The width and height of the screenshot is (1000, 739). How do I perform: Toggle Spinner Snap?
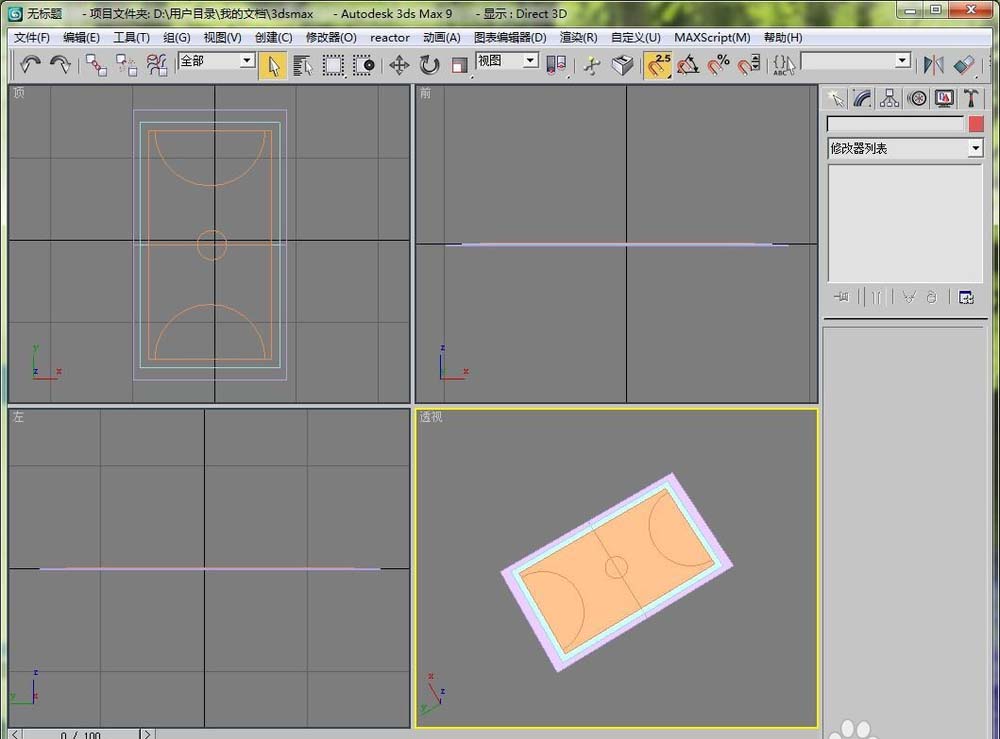coord(749,65)
